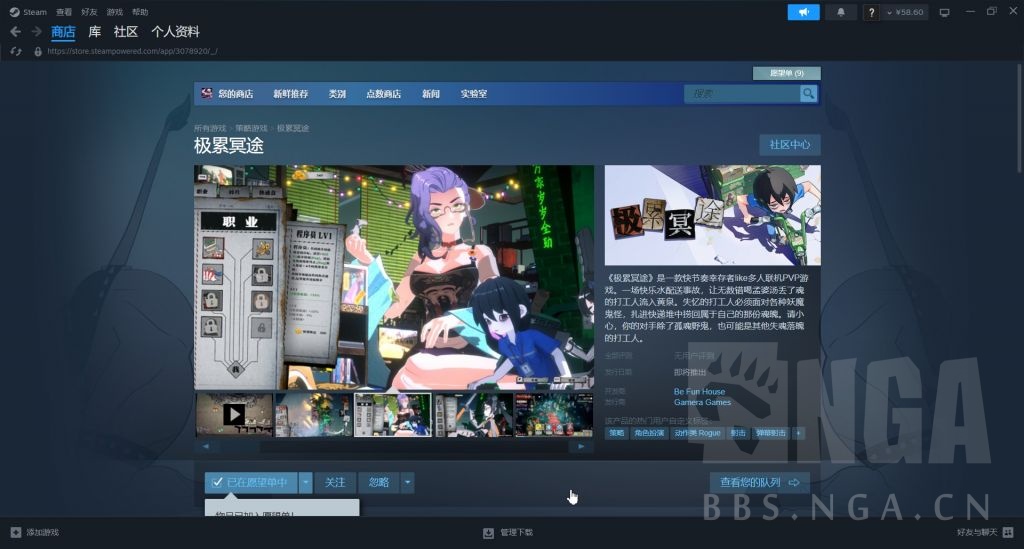1024x549 pixels.
Task: Select the fifth screenshot thumbnail
Action: (554, 415)
